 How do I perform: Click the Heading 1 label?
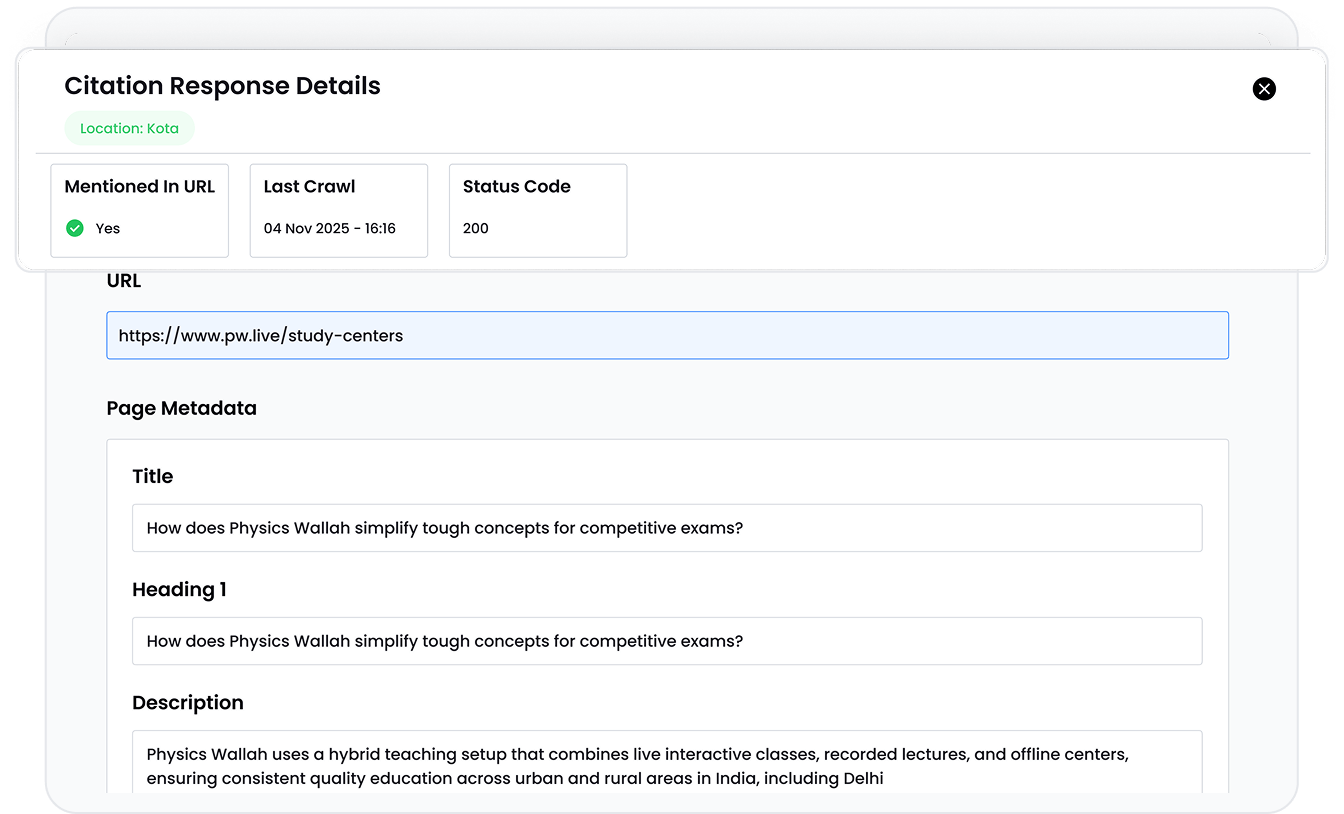click(180, 590)
